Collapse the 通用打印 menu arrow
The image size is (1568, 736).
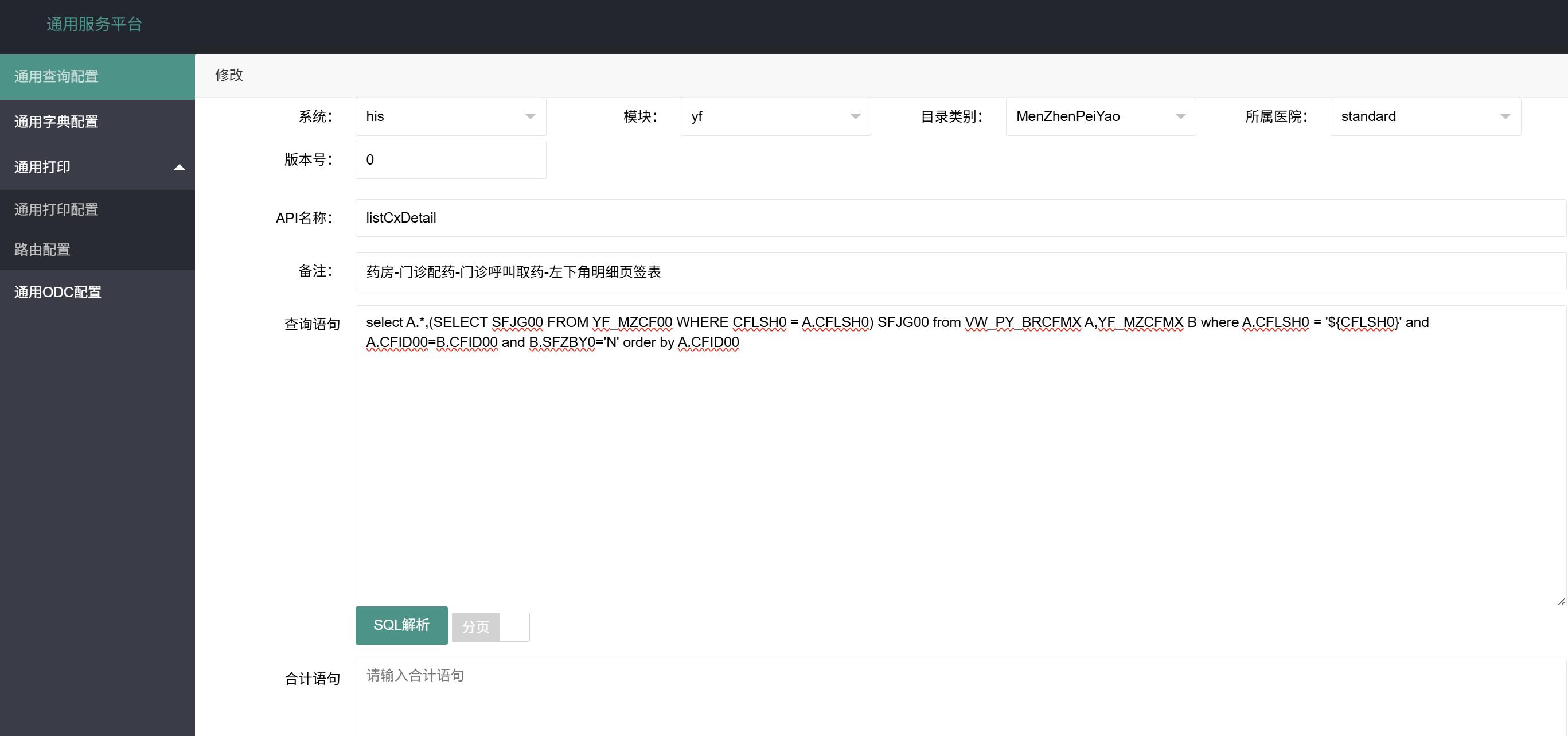[179, 167]
